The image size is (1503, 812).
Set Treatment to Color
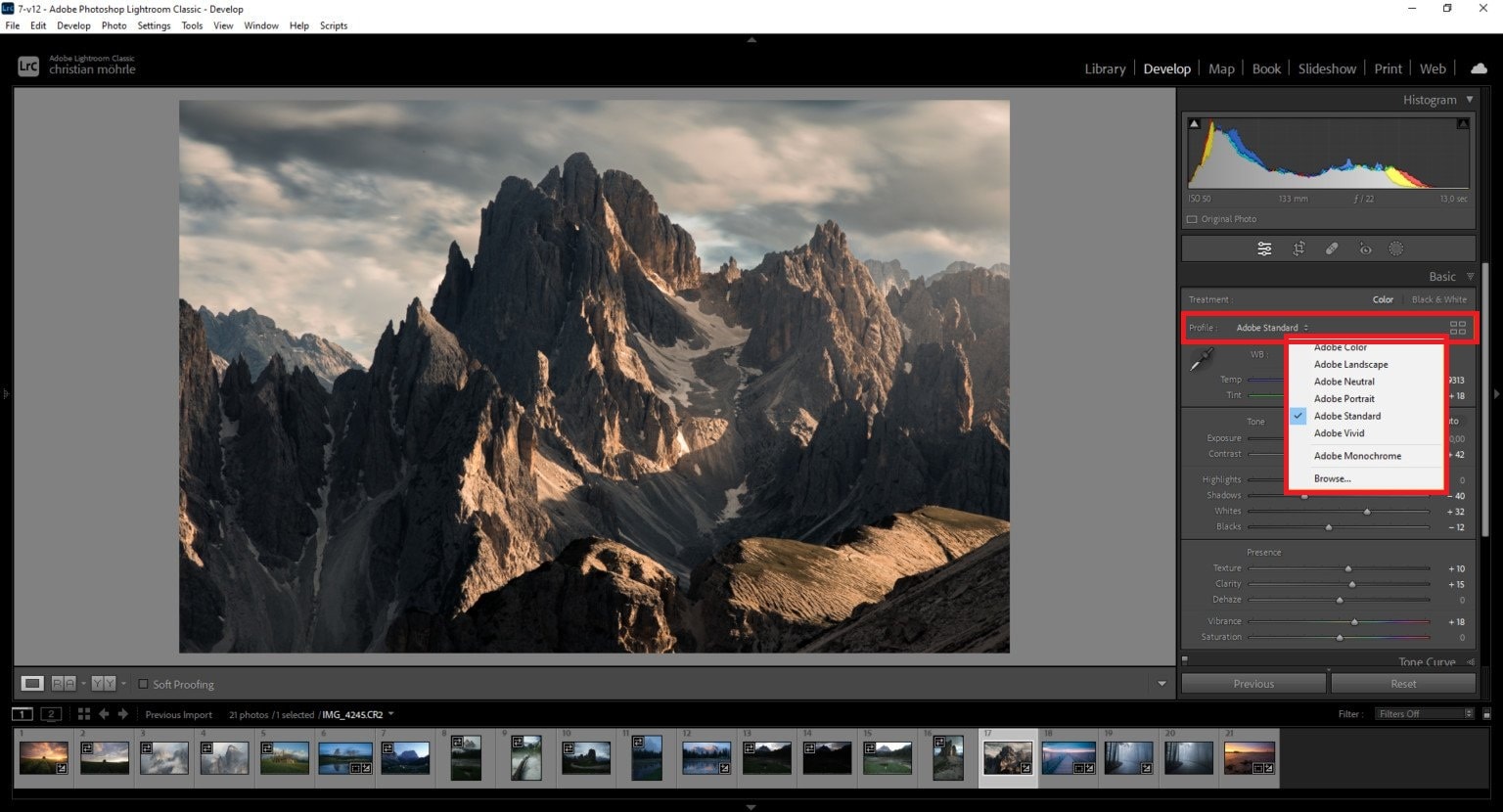coord(1383,299)
